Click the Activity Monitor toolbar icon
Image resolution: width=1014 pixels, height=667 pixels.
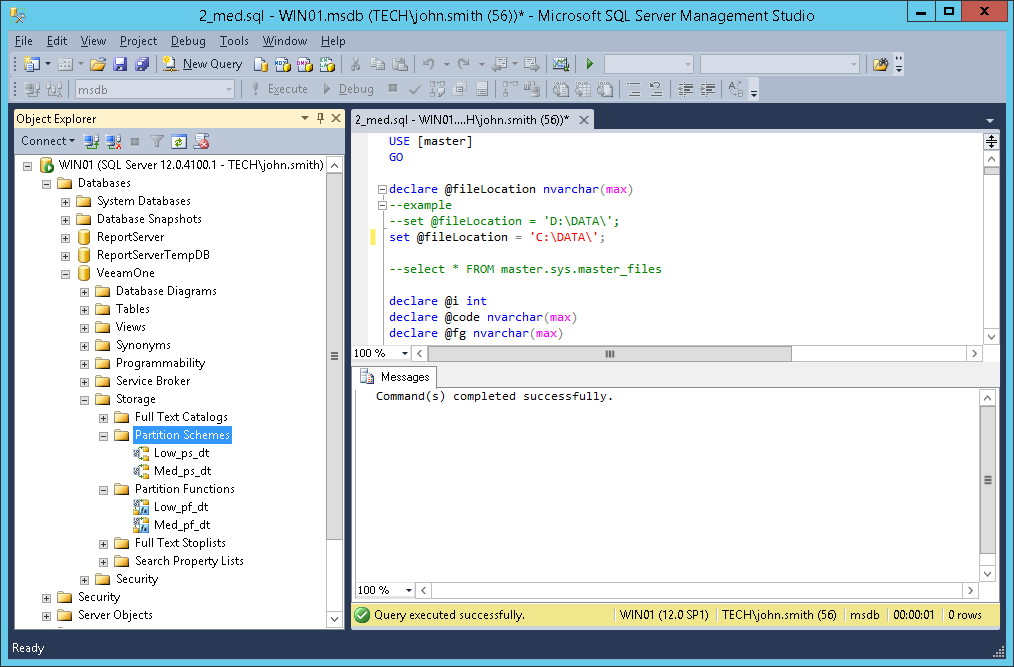(x=560, y=64)
